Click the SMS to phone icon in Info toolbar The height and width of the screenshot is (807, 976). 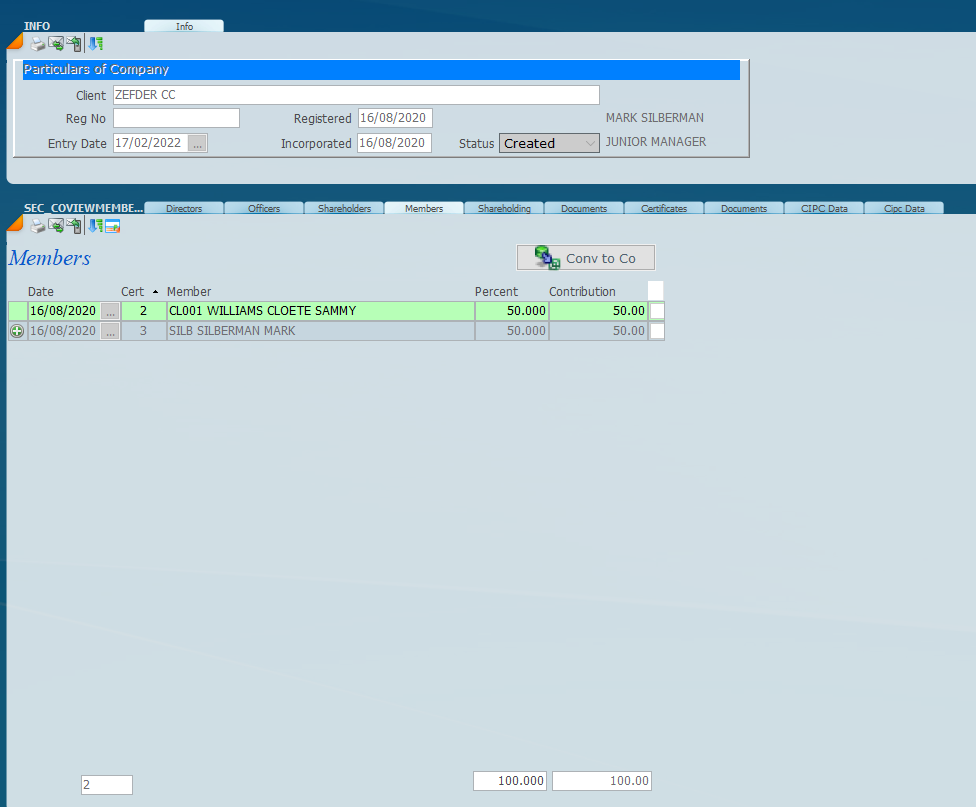74,44
